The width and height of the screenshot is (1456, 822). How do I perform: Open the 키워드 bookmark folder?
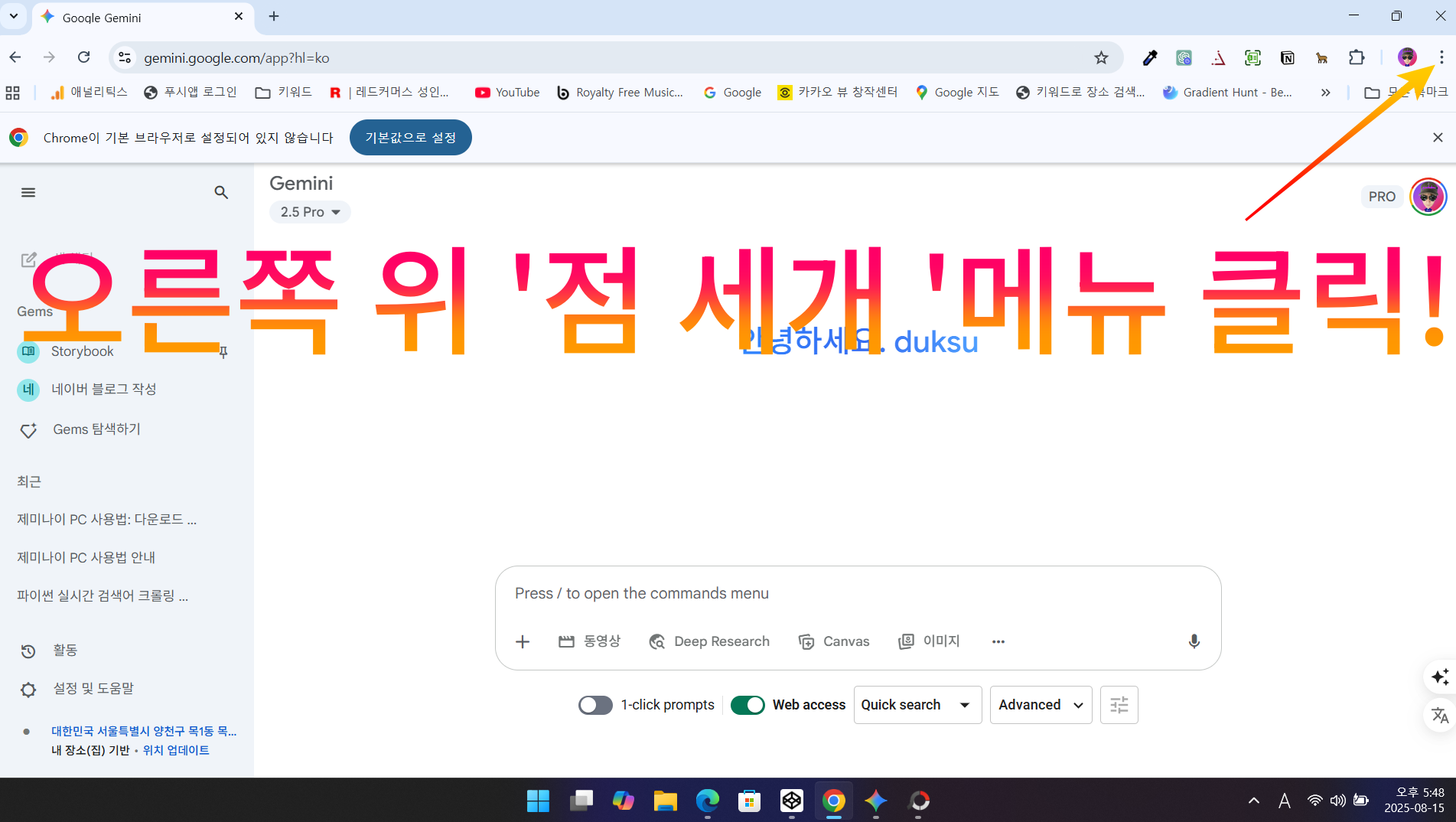click(x=284, y=93)
